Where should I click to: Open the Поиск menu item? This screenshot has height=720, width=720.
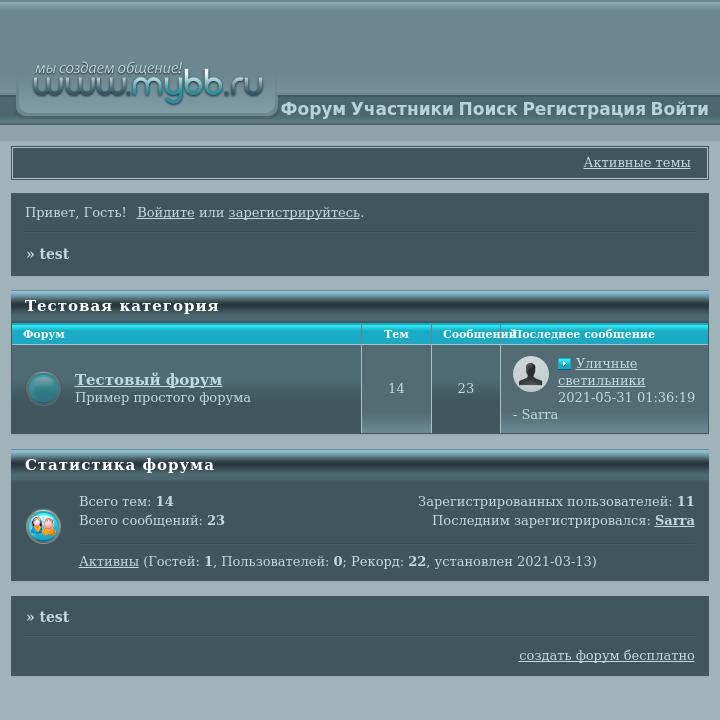[x=488, y=109]
